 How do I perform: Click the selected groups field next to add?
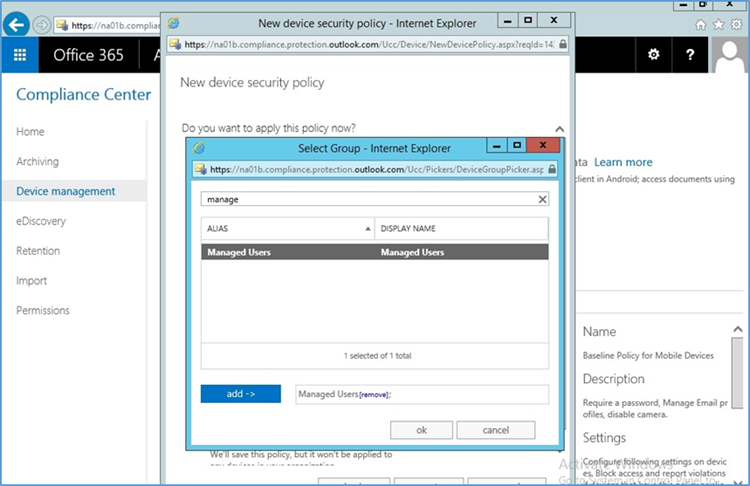pyautogui.click(x=422, y=394)
